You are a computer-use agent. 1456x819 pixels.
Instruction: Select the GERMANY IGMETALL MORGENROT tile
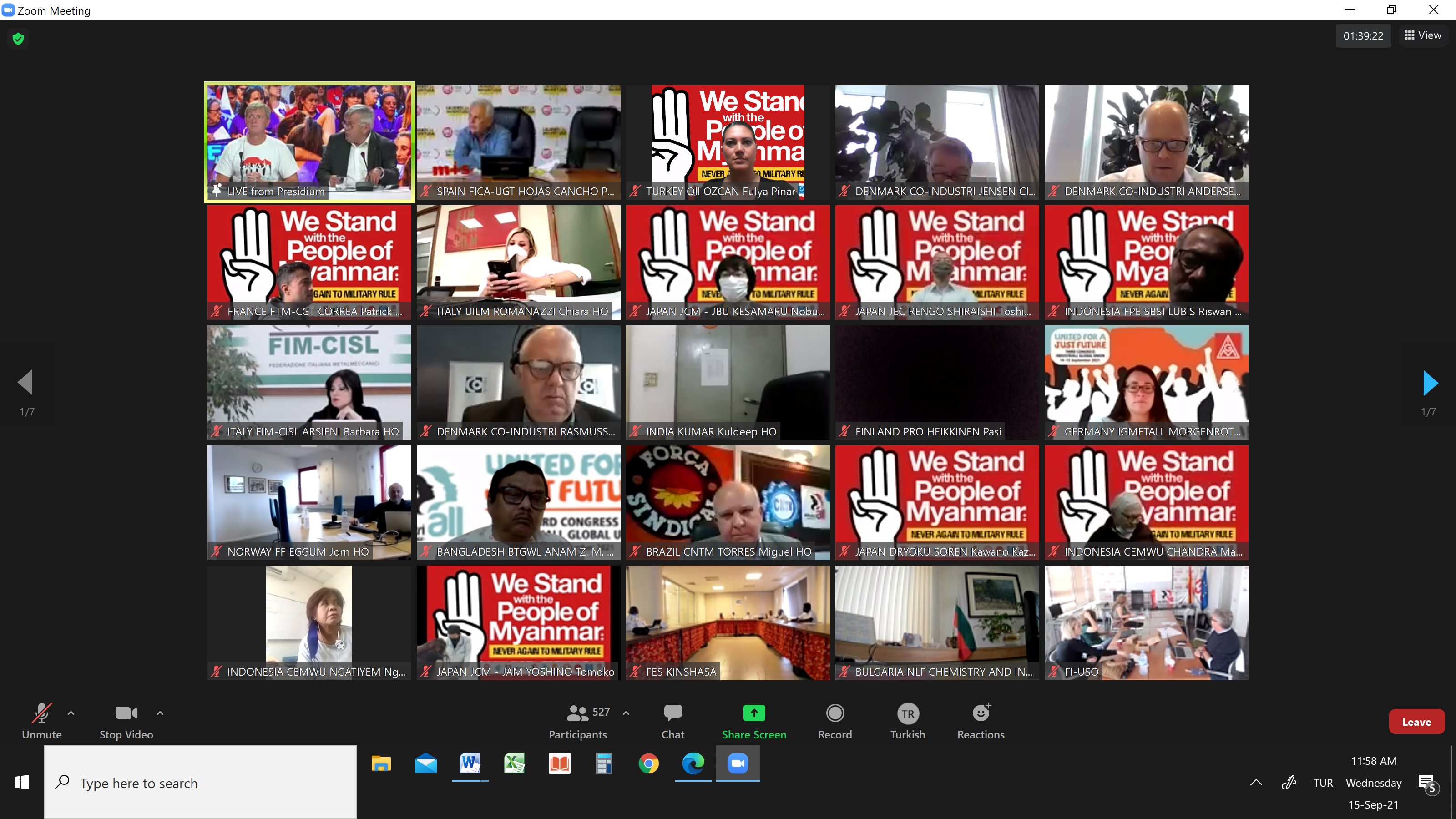tap(1146, 383)
